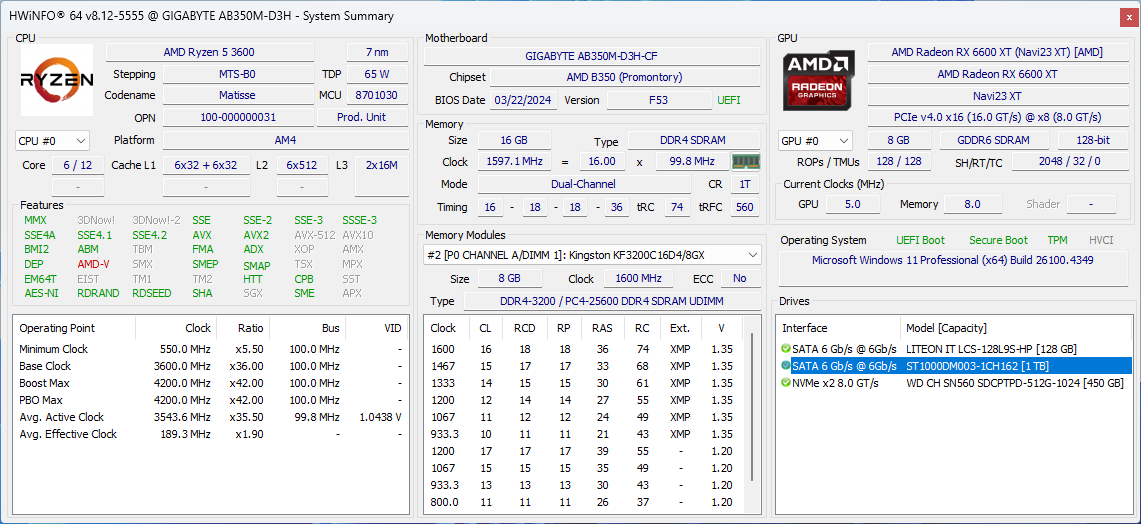The image size is (1141, 524).
Task: Click the AMD Radeon Graphics logo
Action: tap(819, 81)
